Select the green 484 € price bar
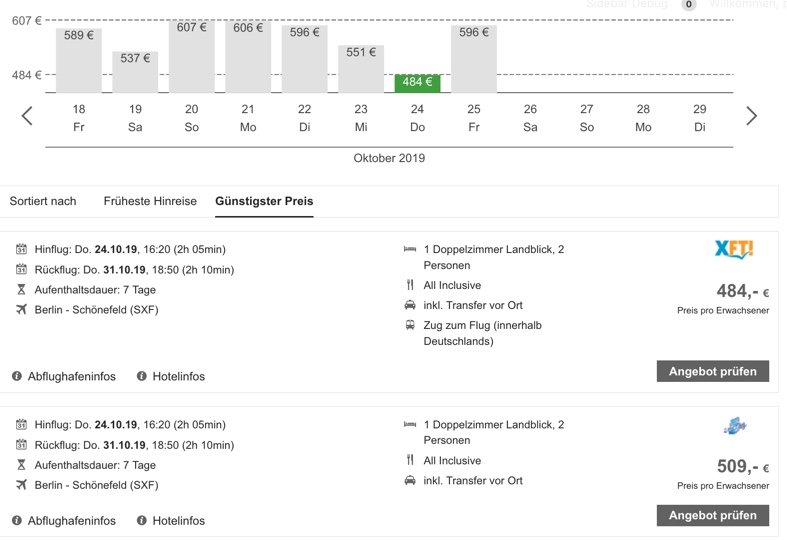 coord(417,83)
